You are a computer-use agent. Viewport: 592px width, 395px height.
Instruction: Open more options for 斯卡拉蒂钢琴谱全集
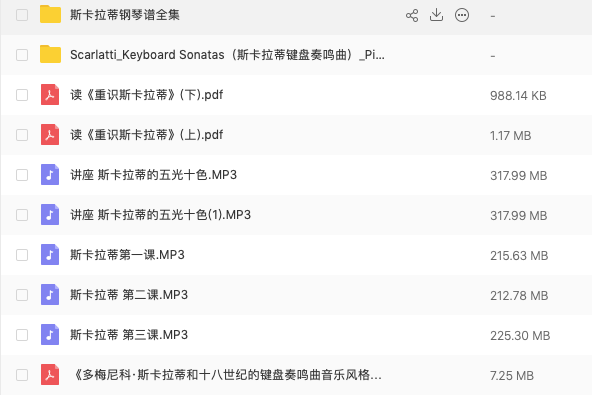click(x=462, y=15)
